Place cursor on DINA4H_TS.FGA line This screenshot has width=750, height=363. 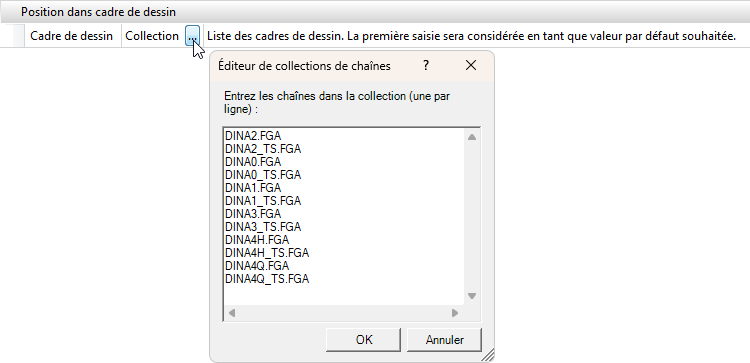tap(267, 253)
